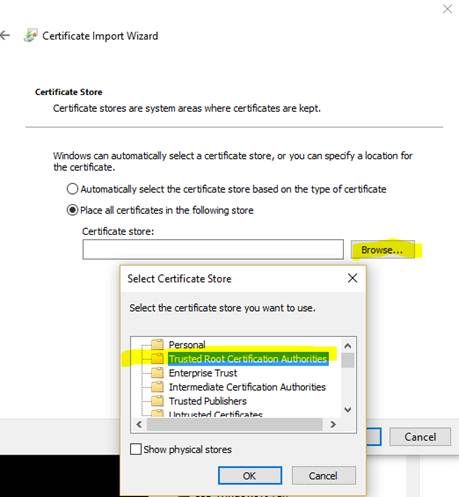The width and height of the screenshot is (459, 497).
Task: Click Cancel in the Certificate Import Wizard
Action: [x=420, y=437]
